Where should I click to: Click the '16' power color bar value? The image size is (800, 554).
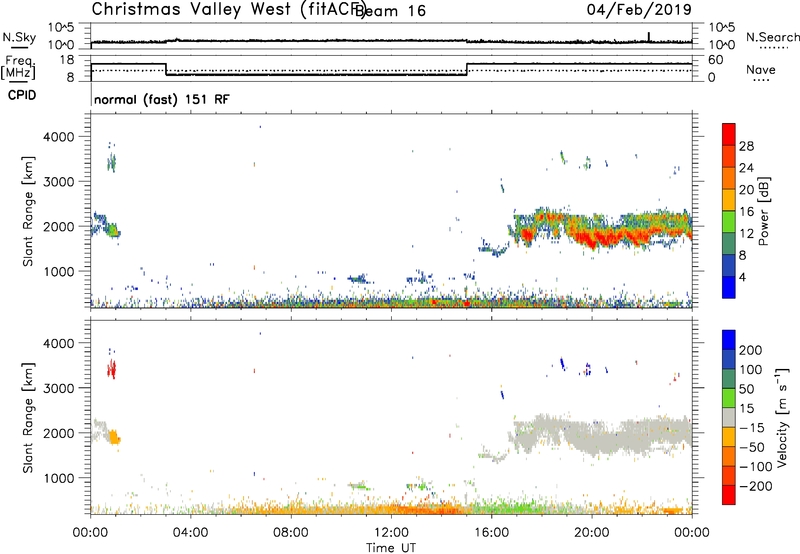pos(746,212)
